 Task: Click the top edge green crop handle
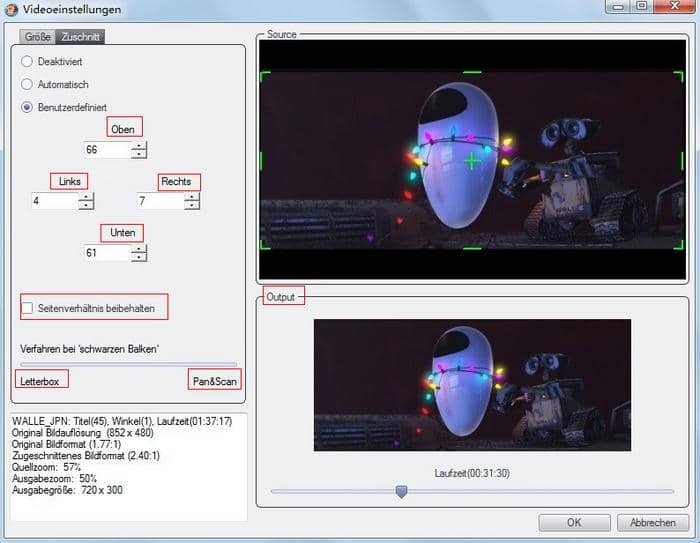click(x=472, y=72)
